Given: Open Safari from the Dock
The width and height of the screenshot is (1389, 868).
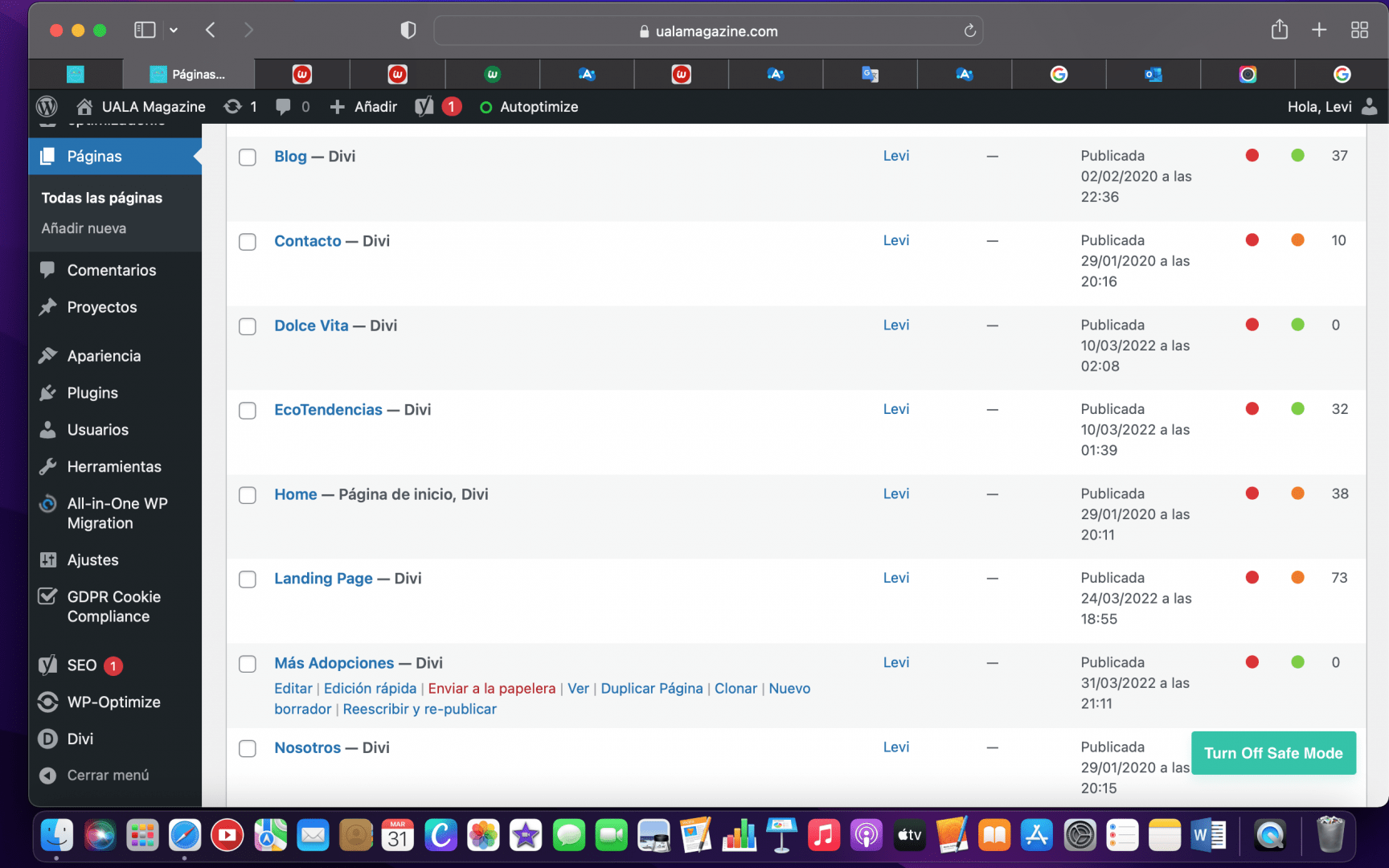Looking at the screenshot, I should point(185,836).
